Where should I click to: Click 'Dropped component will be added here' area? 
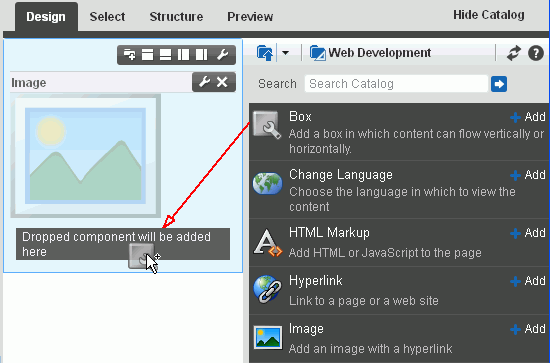pos(123,244)
